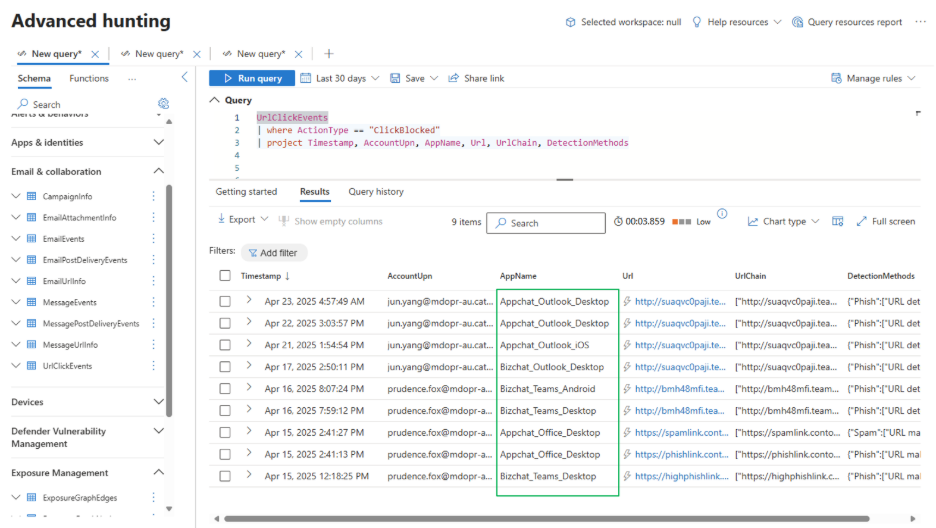936x528 pixels.
Task: Close the first New query tab
Action: (x=95, y=54)
